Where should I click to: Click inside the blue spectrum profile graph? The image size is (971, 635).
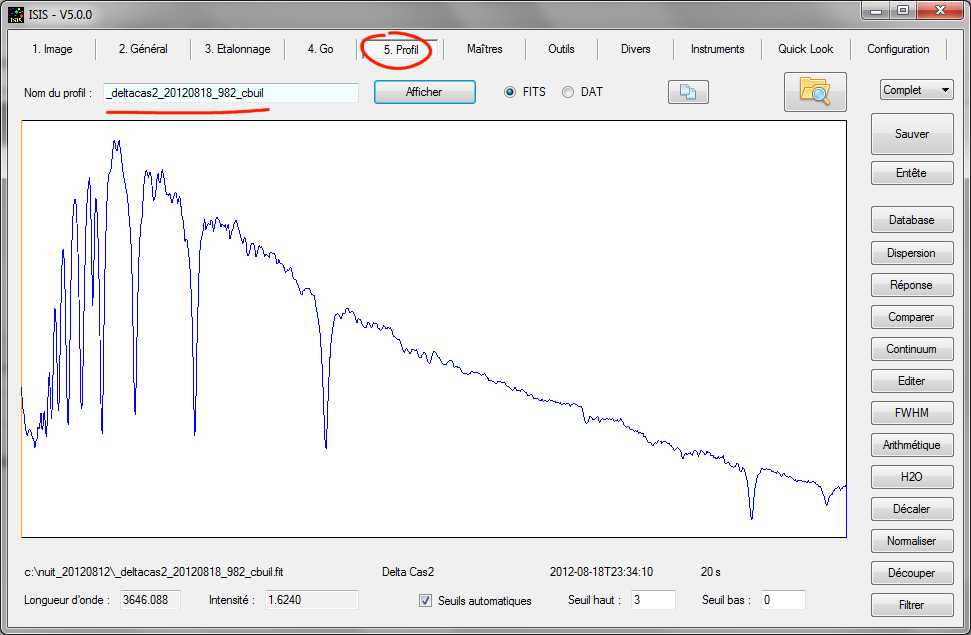click(x=434, y=329)
